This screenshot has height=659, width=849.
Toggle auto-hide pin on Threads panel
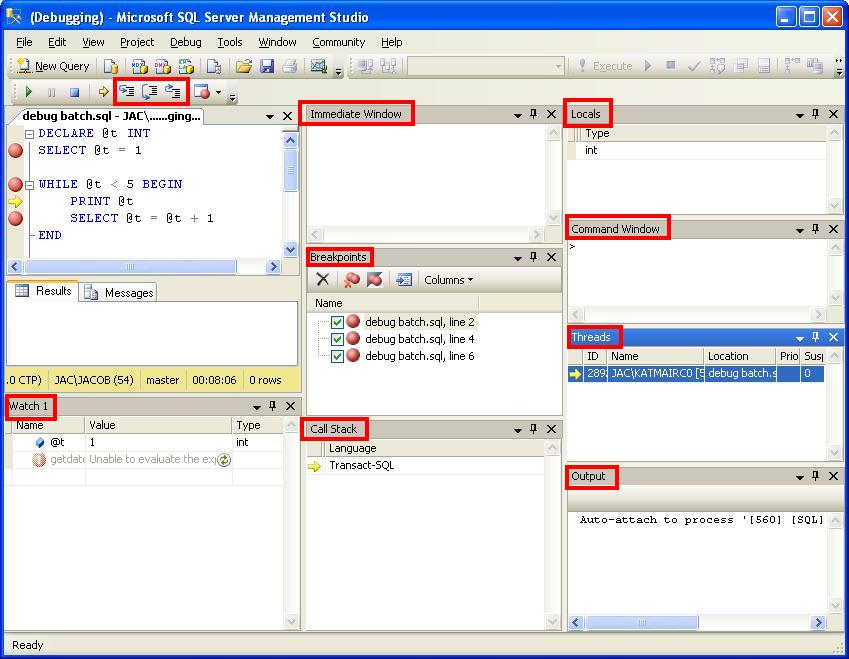815,337
